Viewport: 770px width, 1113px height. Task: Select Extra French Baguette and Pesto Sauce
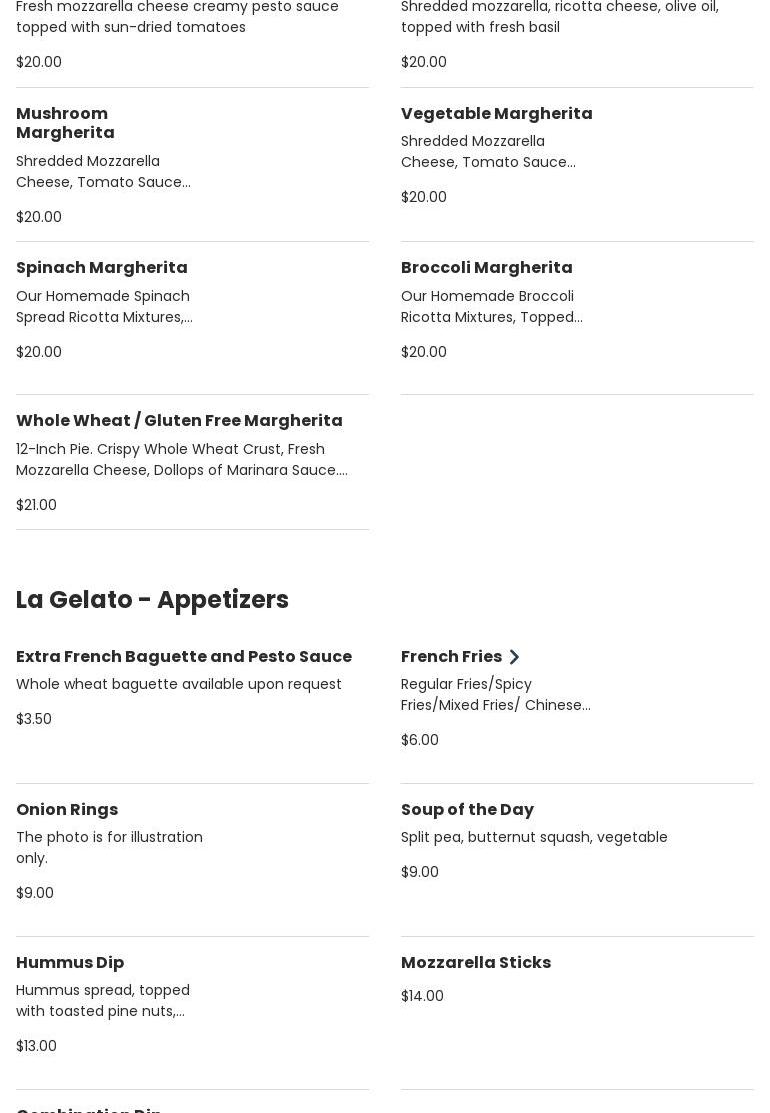[x=183, y=657]
